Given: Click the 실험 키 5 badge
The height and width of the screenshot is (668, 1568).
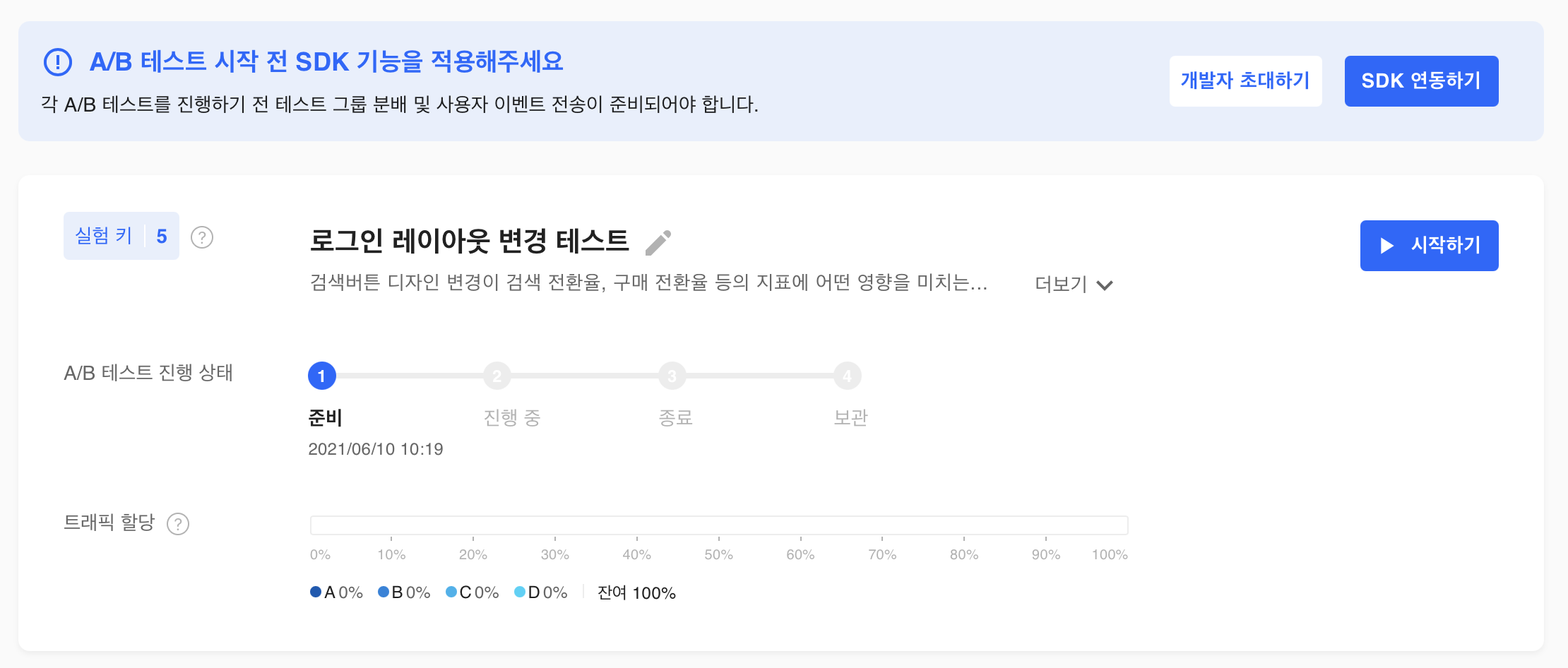Looking at the screenshot, I should click(x=121, y=236).
